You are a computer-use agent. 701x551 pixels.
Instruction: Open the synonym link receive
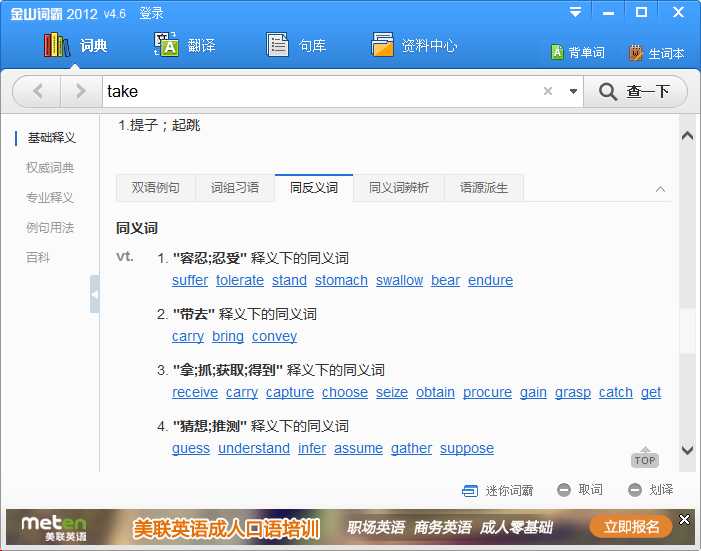195,392
